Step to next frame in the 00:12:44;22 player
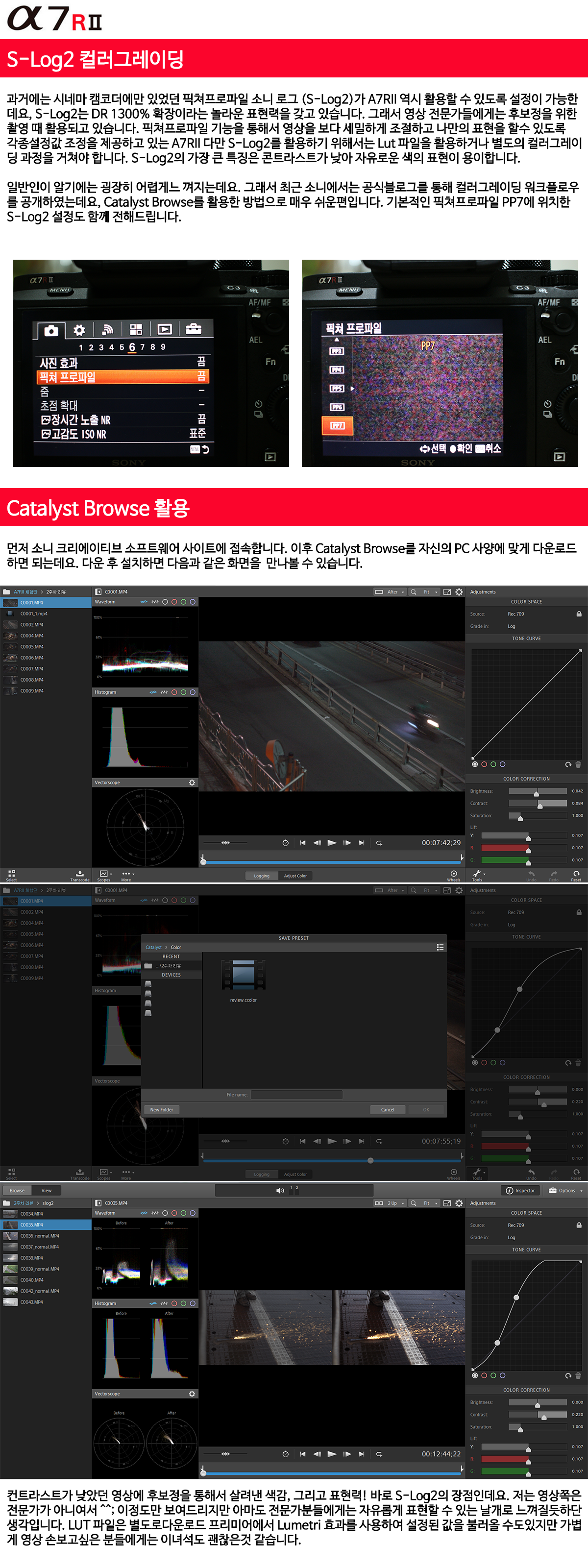The width and height of the screenshot is (588, 1568). (x=347, y=1453)
